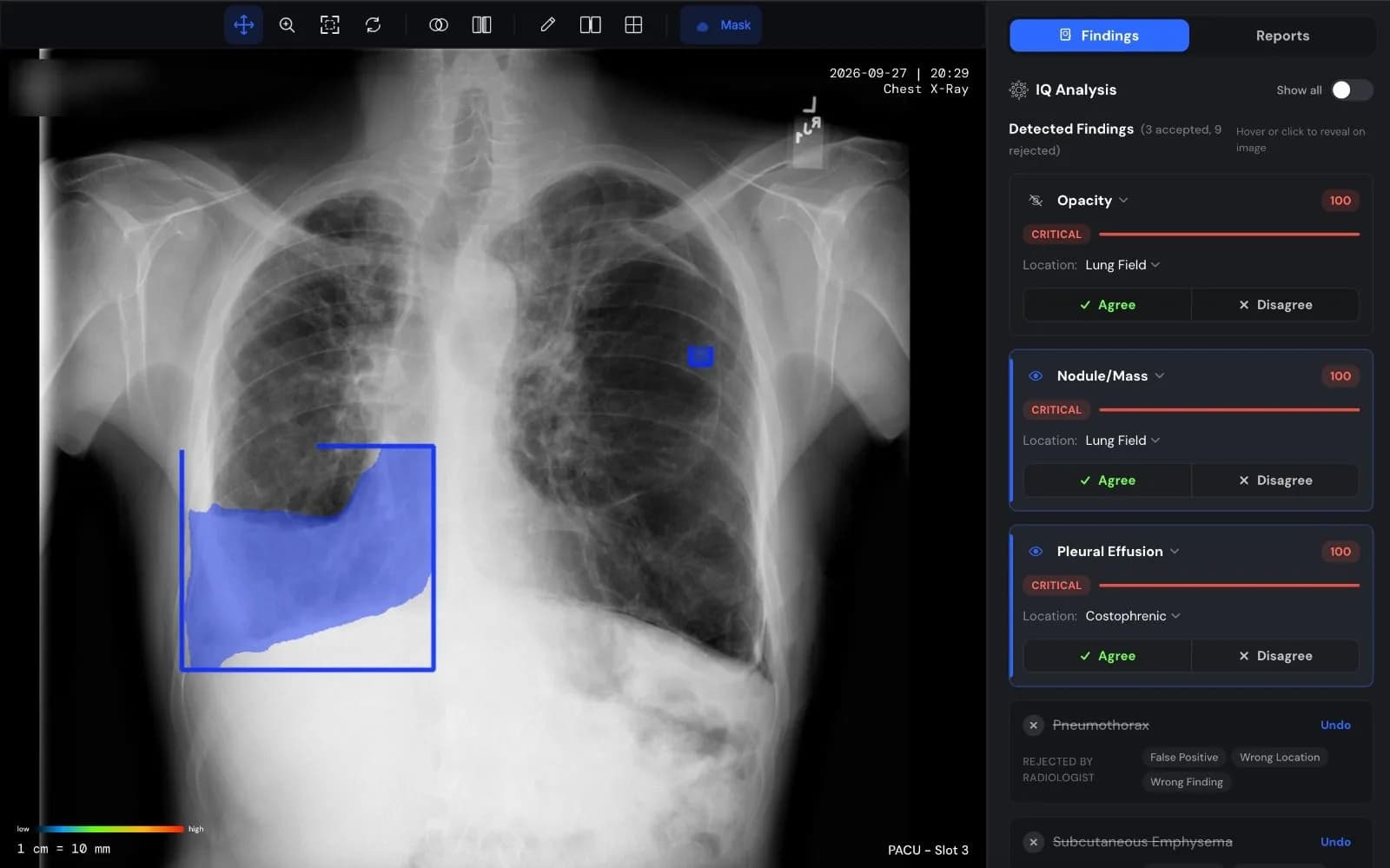Open Nodule/Mass location Lung Field dropdown
The height and width of the screenshot is (868, 1390).
[x=1122, y=441]
